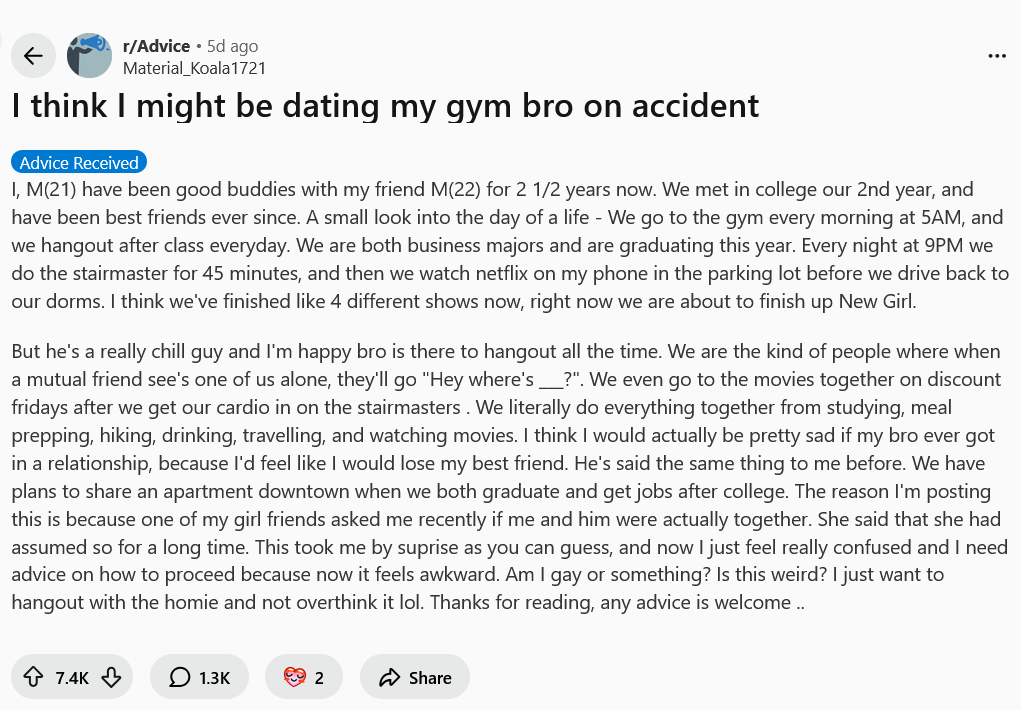Click the award count number 2
This screenshot has height=710, width=1021.
point(319,678)
